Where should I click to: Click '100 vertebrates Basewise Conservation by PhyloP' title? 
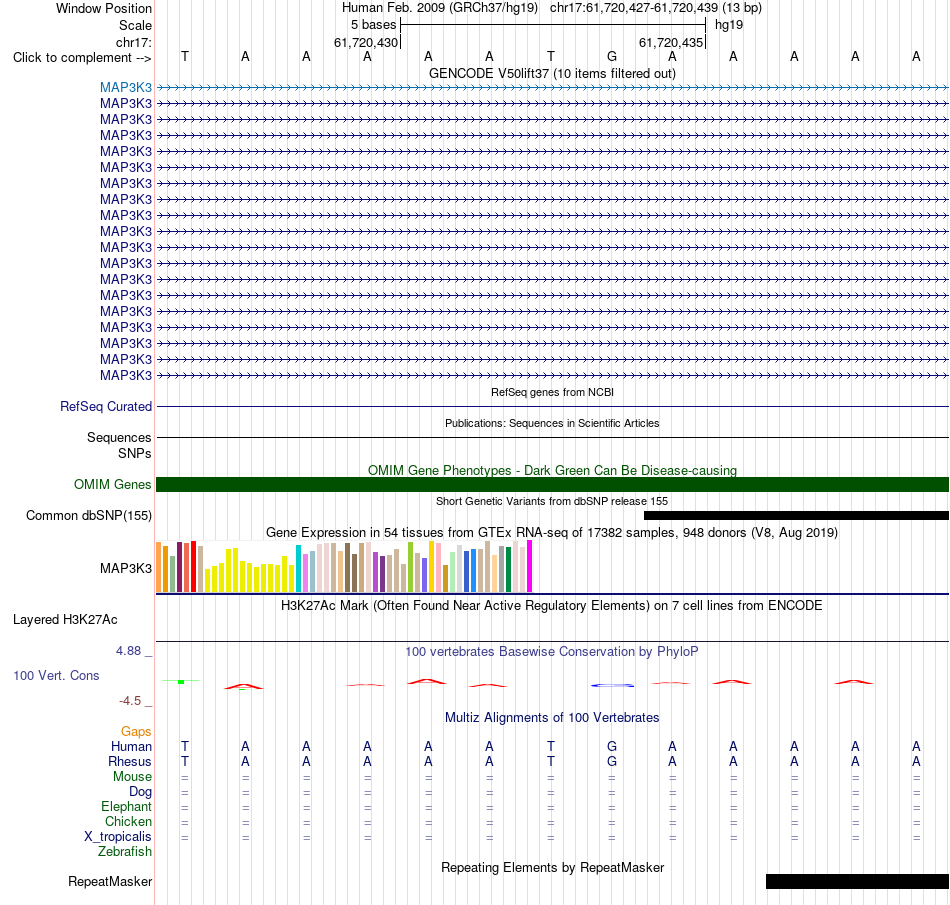click(552, 652)
